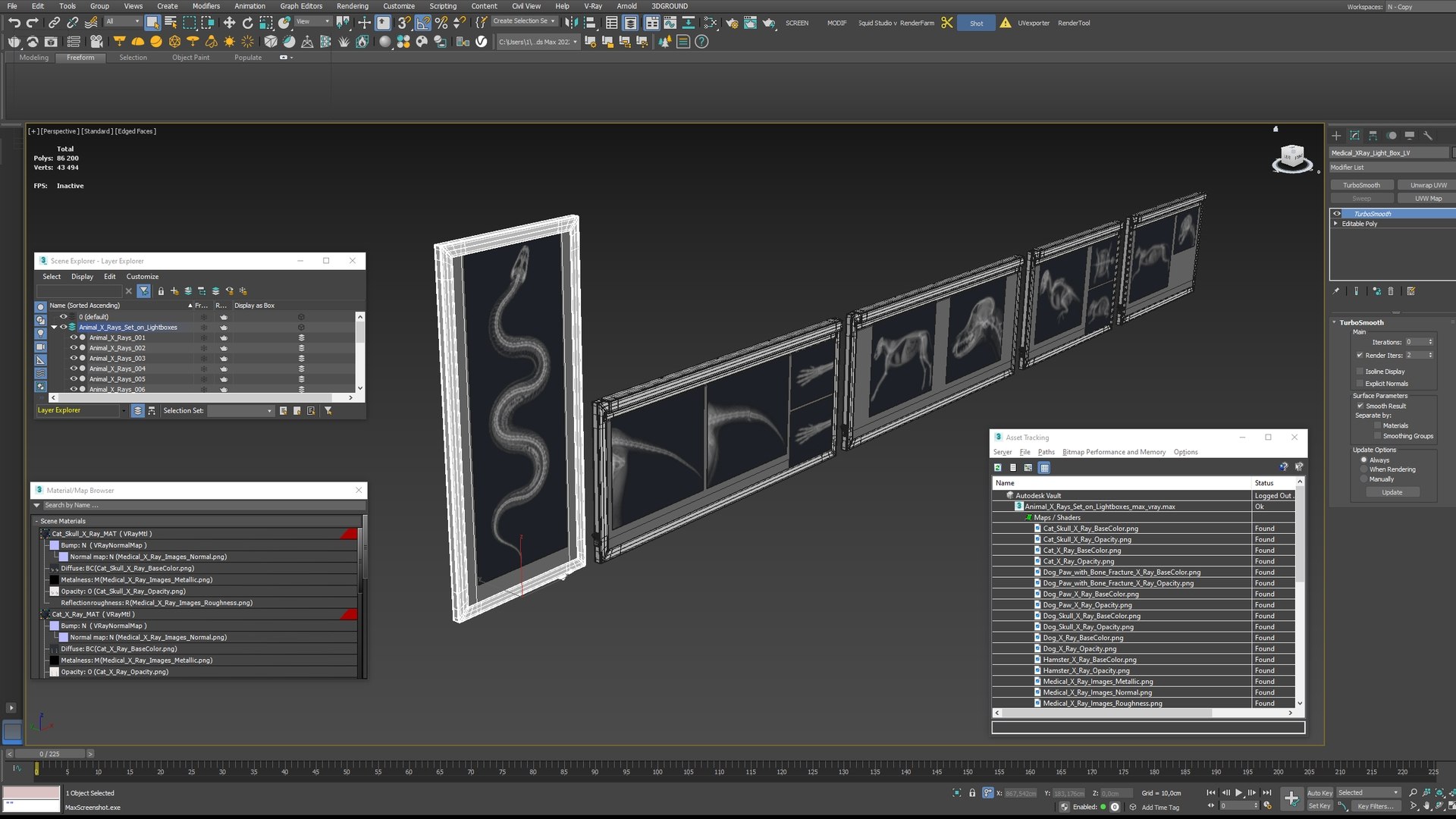Remove modifier with the trash icon
This screenshot has width=1456, height=819.
click(x=1391, y=291)
